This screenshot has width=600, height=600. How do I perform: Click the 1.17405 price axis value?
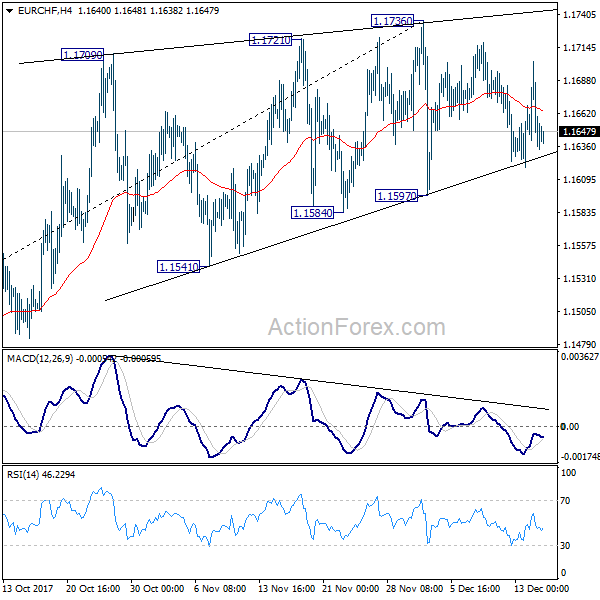[579, 15]
